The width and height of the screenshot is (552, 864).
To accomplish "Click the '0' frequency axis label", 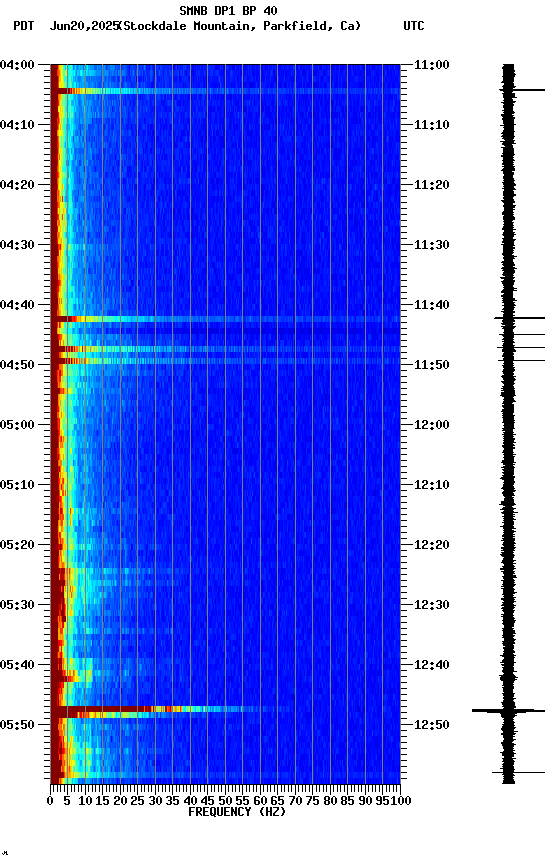I will click(50, 802).
